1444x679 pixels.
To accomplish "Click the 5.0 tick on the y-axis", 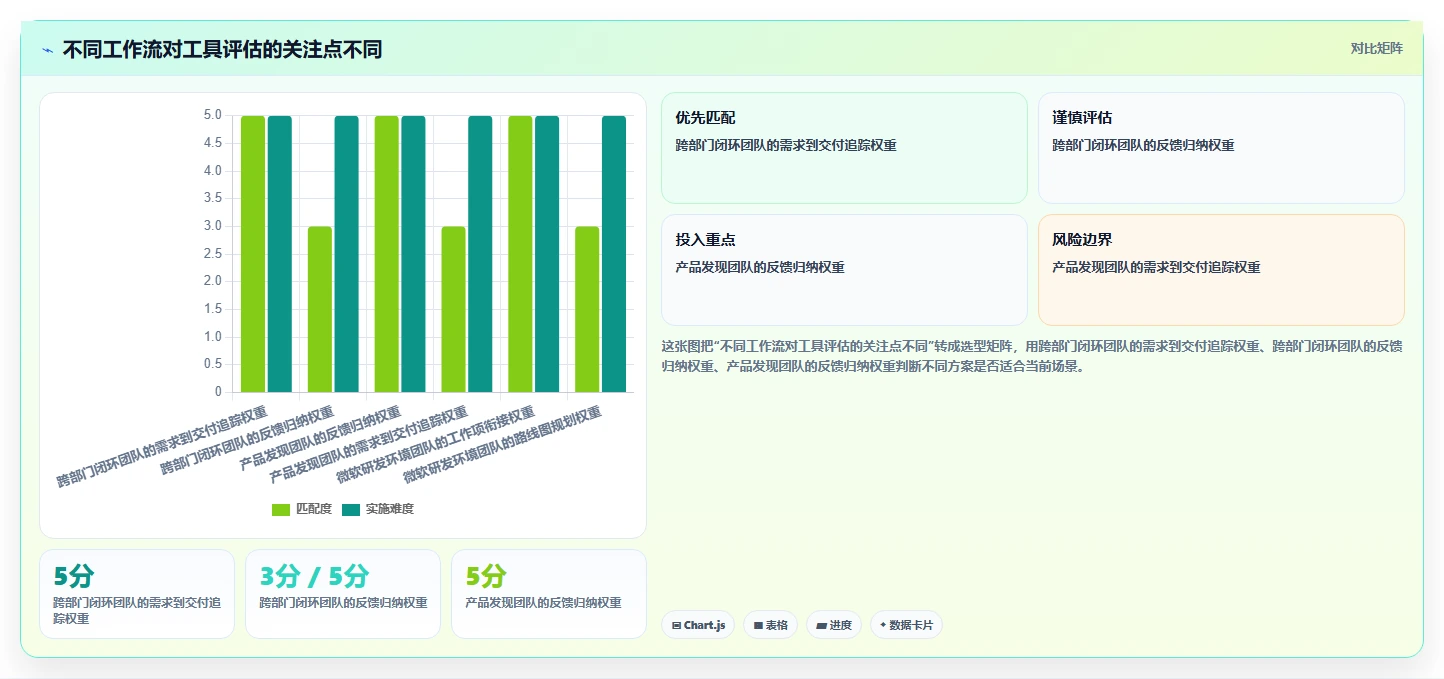I will (212, 115).
